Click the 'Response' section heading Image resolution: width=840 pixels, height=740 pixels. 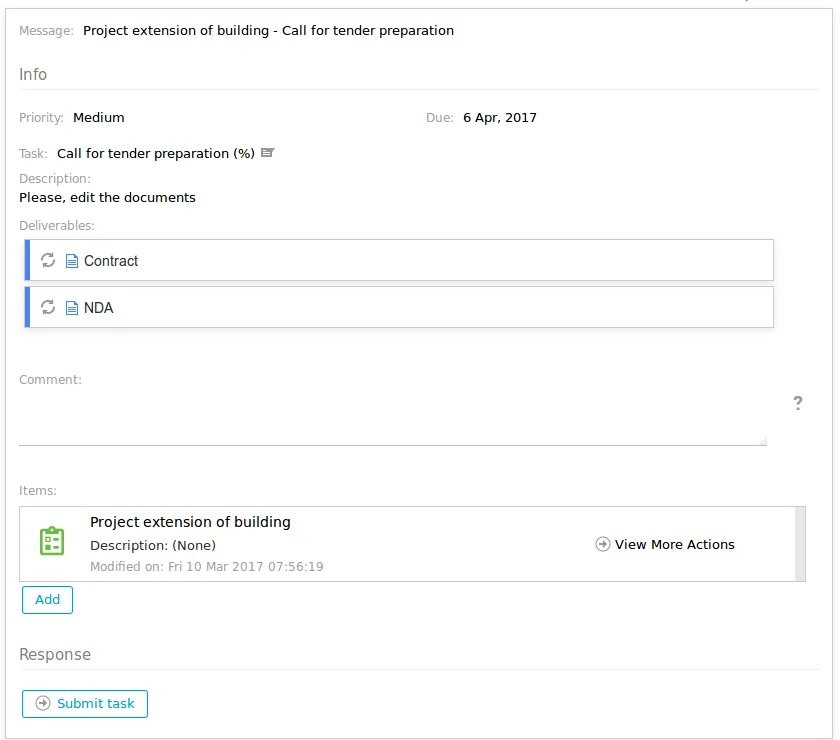(x=55, y=654)
